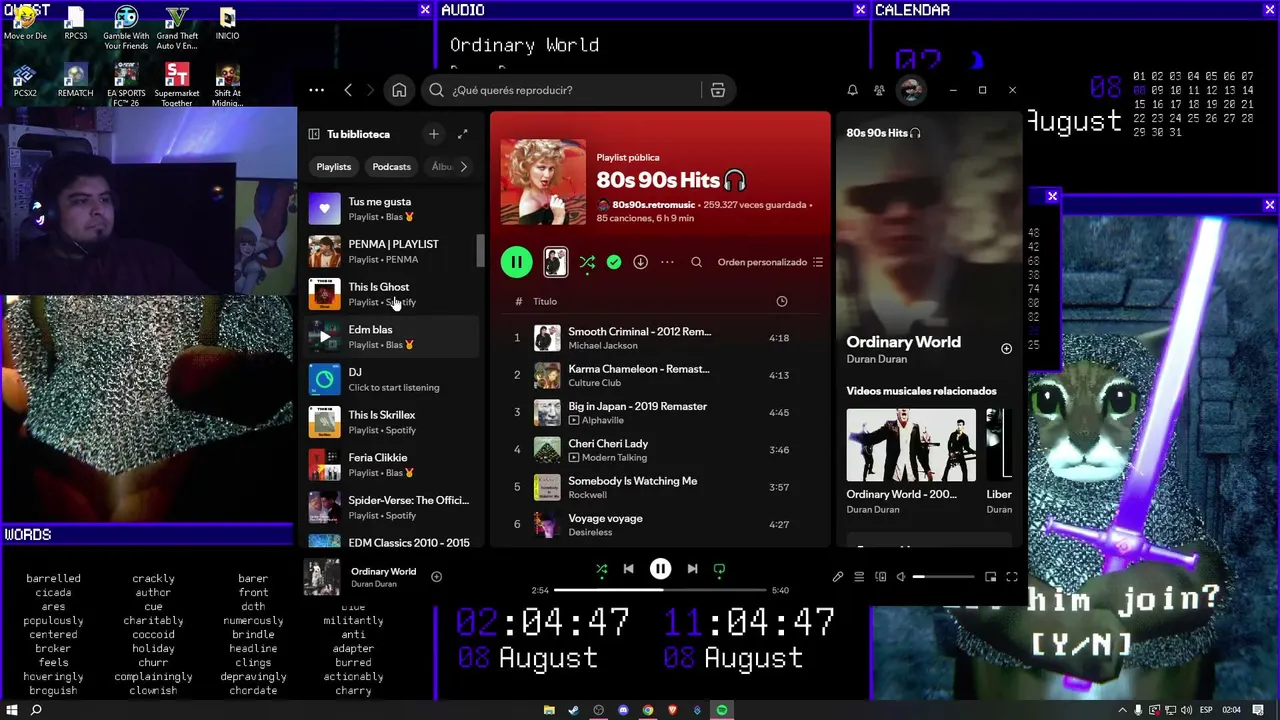Toggle saved checkmark for the playlist
1280x720 pixels.
click(614, 262)
